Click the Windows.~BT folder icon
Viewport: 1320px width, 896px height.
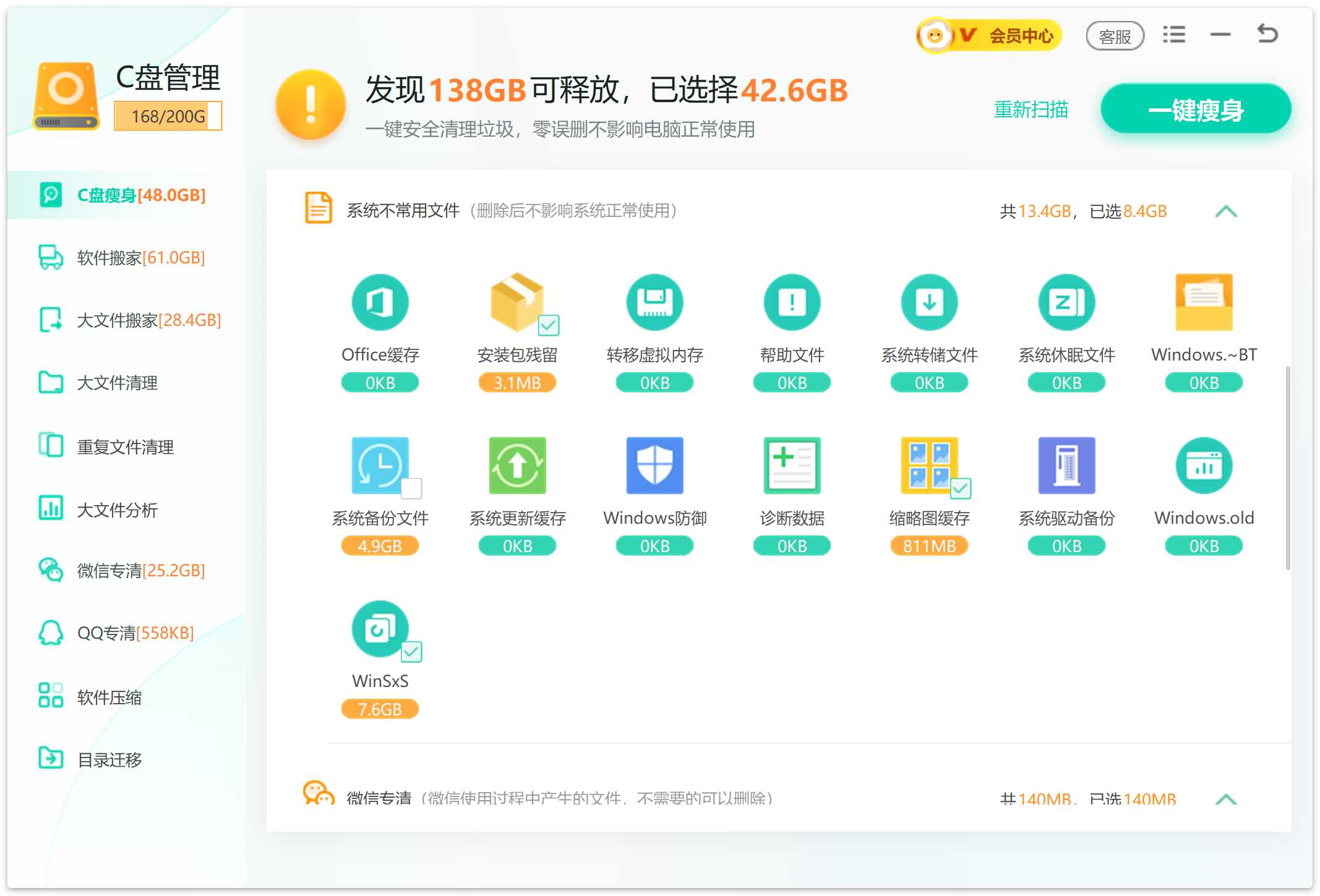(1204, 302)
